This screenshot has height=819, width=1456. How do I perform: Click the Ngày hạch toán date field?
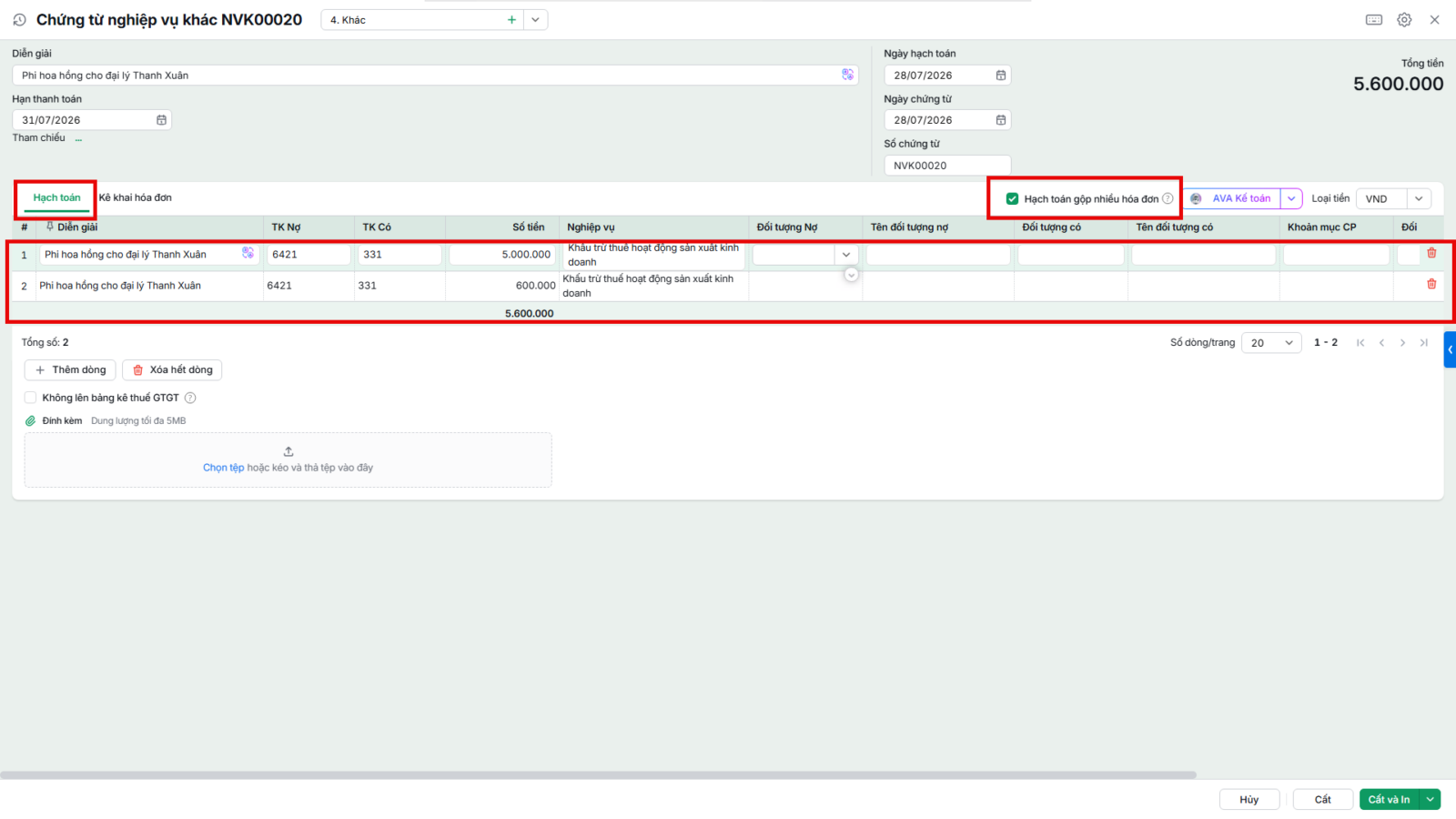pos(947,76)
